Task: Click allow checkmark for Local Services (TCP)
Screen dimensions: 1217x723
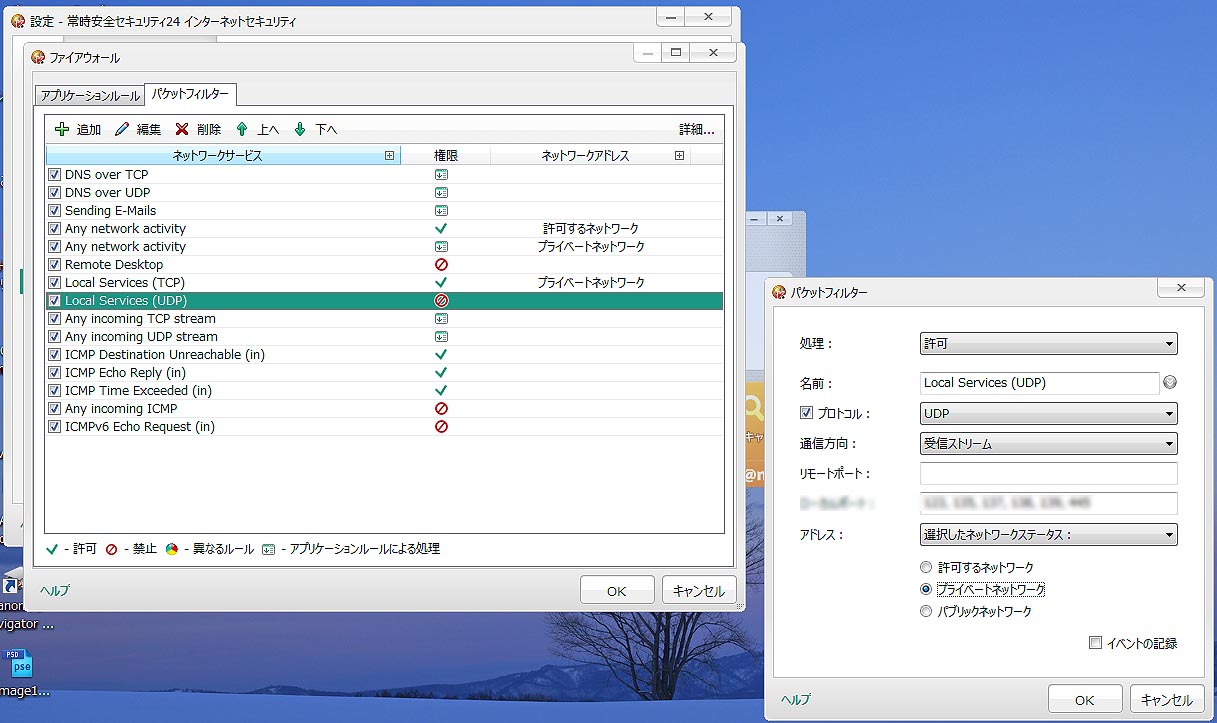Action: (x=441, y=283)
